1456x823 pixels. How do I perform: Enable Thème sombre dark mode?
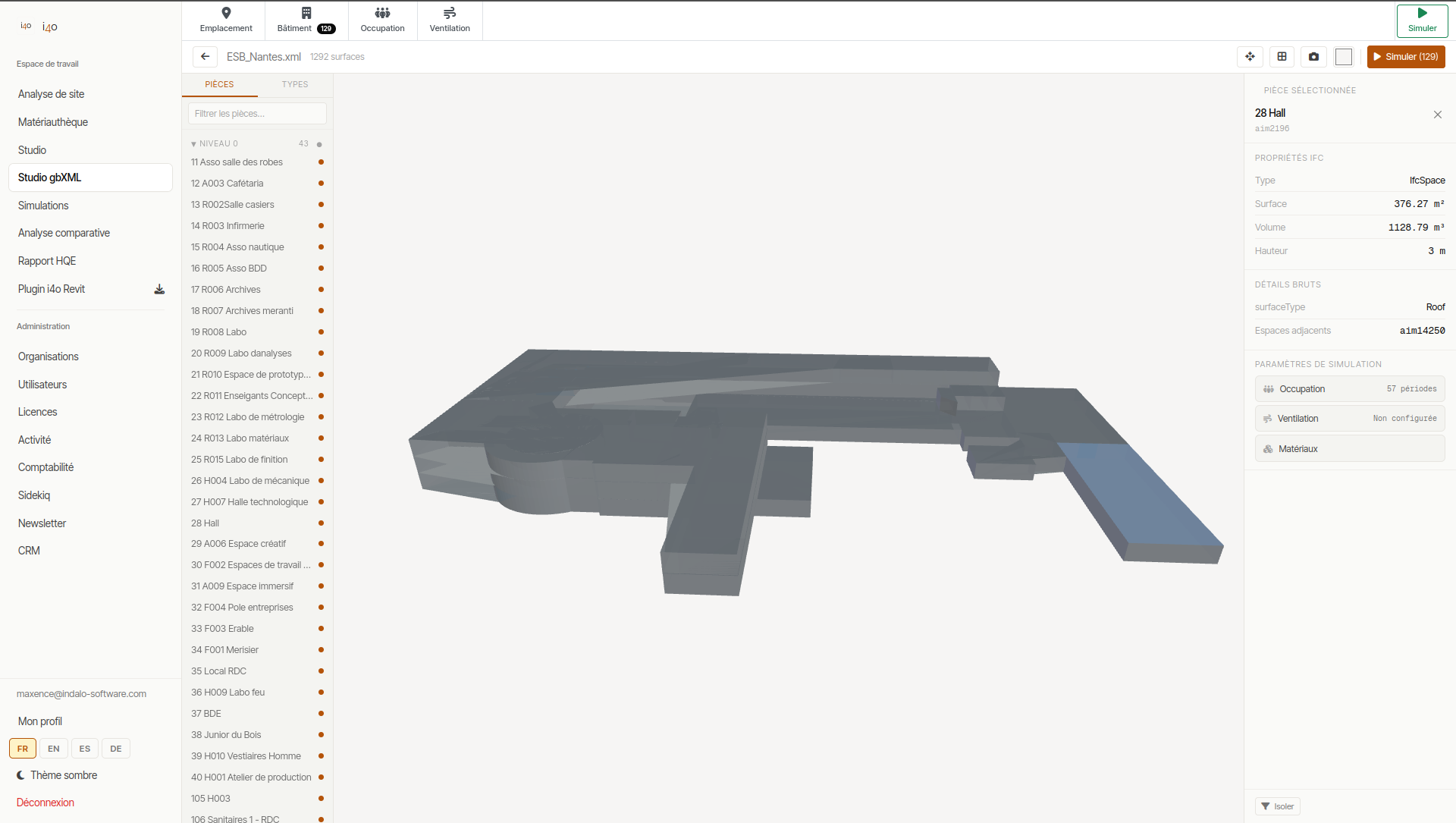(x=57, y=775)
